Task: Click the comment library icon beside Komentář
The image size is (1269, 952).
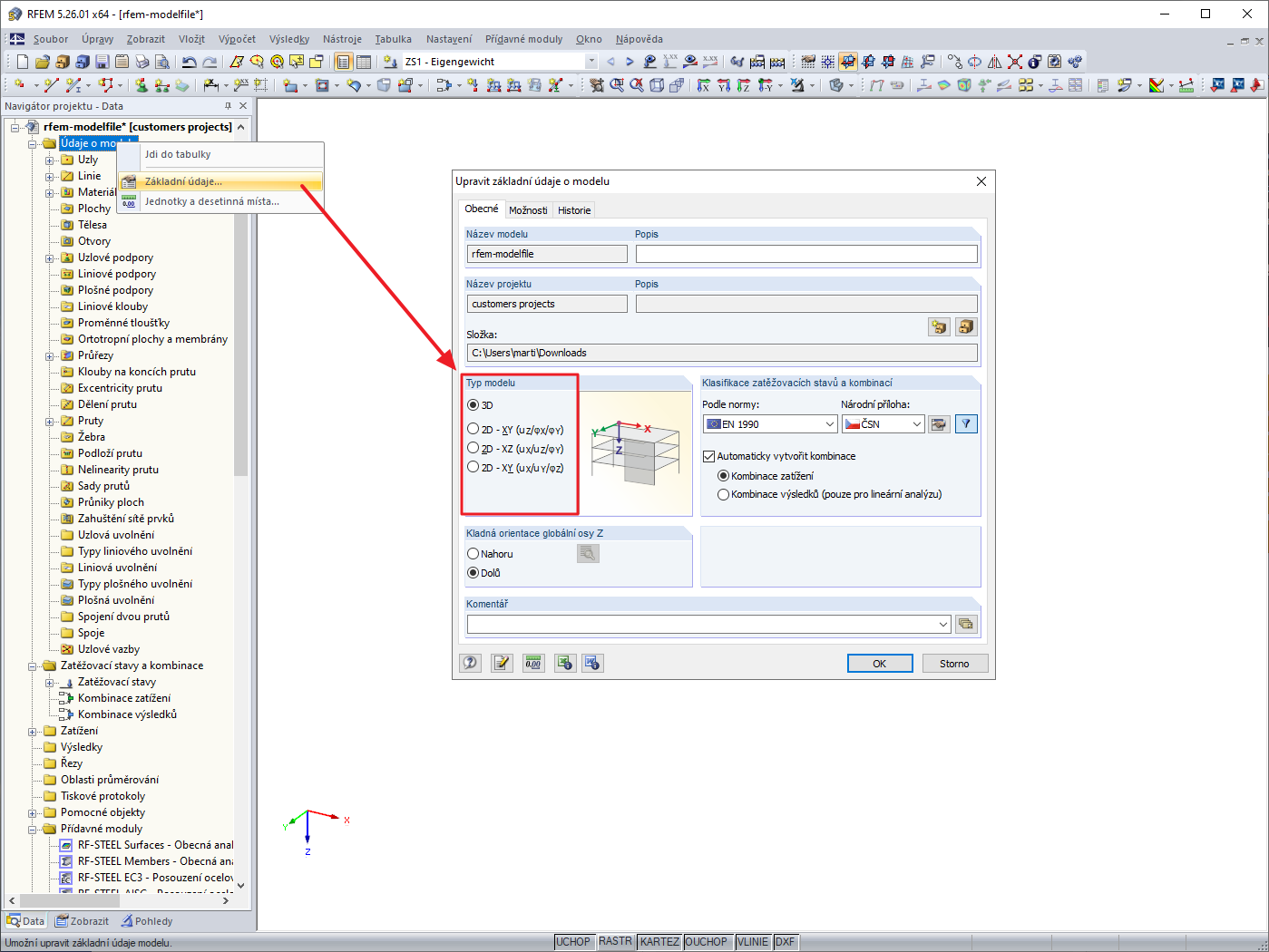Action: click(x=966, y=624)
